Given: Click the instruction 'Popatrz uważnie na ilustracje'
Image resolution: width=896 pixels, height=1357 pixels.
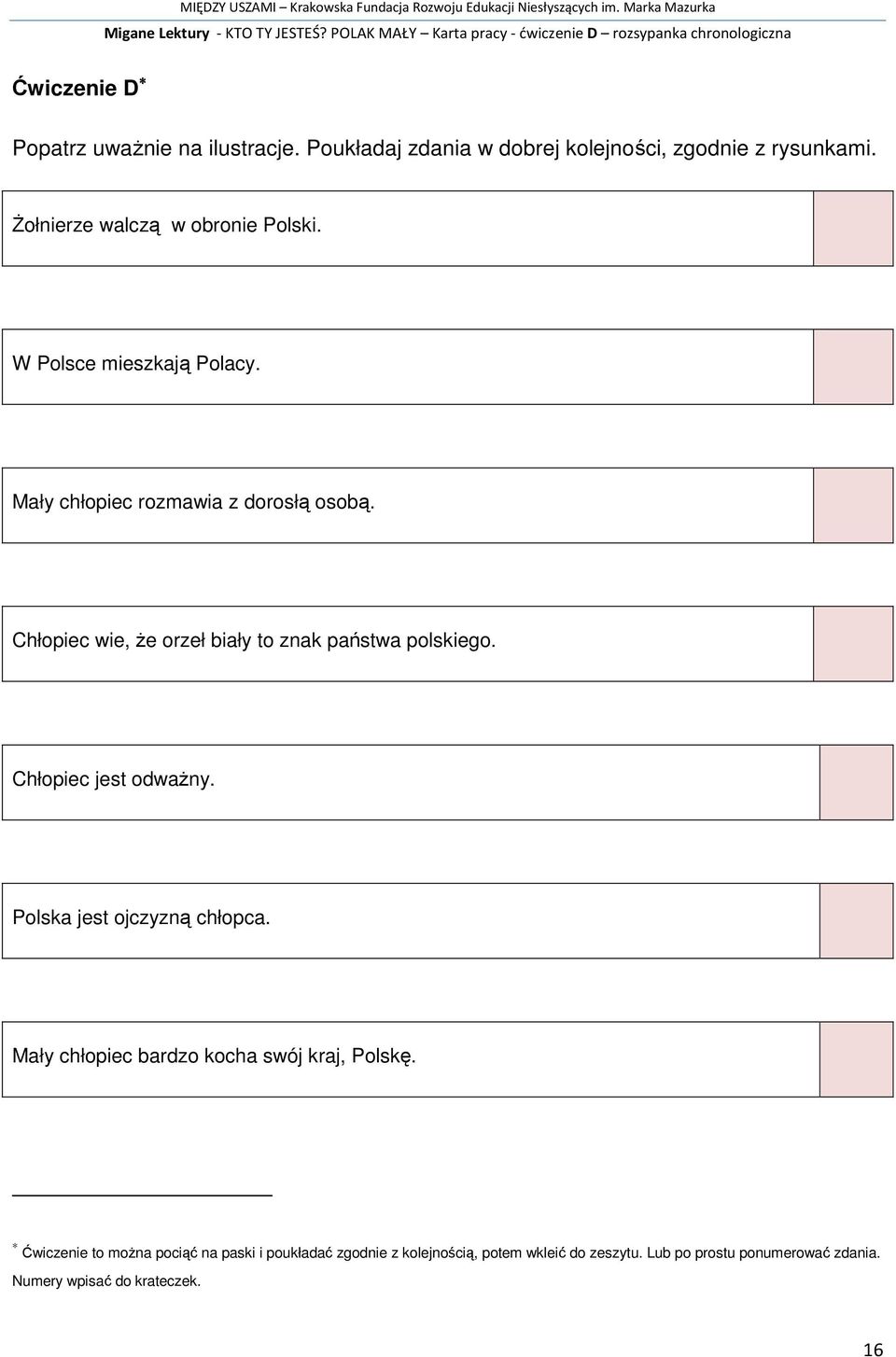Looking at the screenshot, I should click(156, 147).
